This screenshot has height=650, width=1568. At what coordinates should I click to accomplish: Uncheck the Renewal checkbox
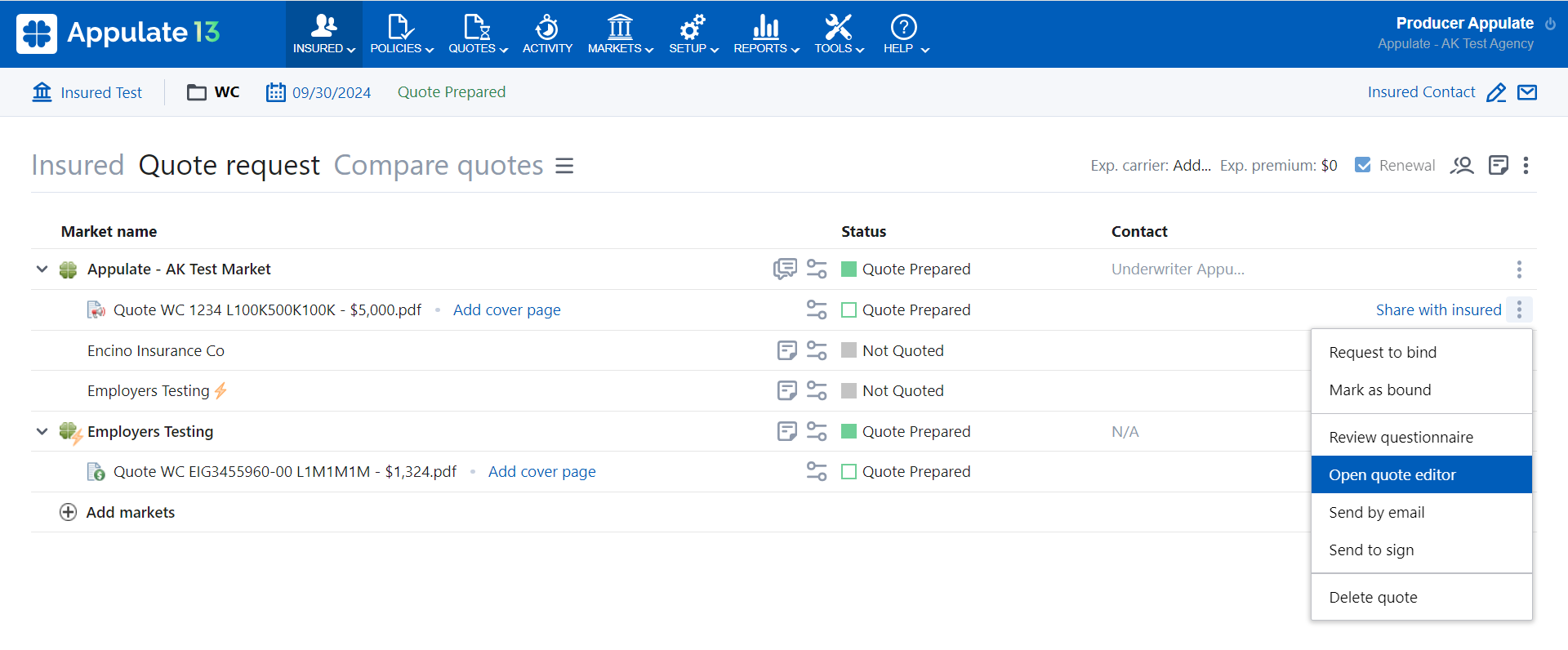click(1362, 165)
